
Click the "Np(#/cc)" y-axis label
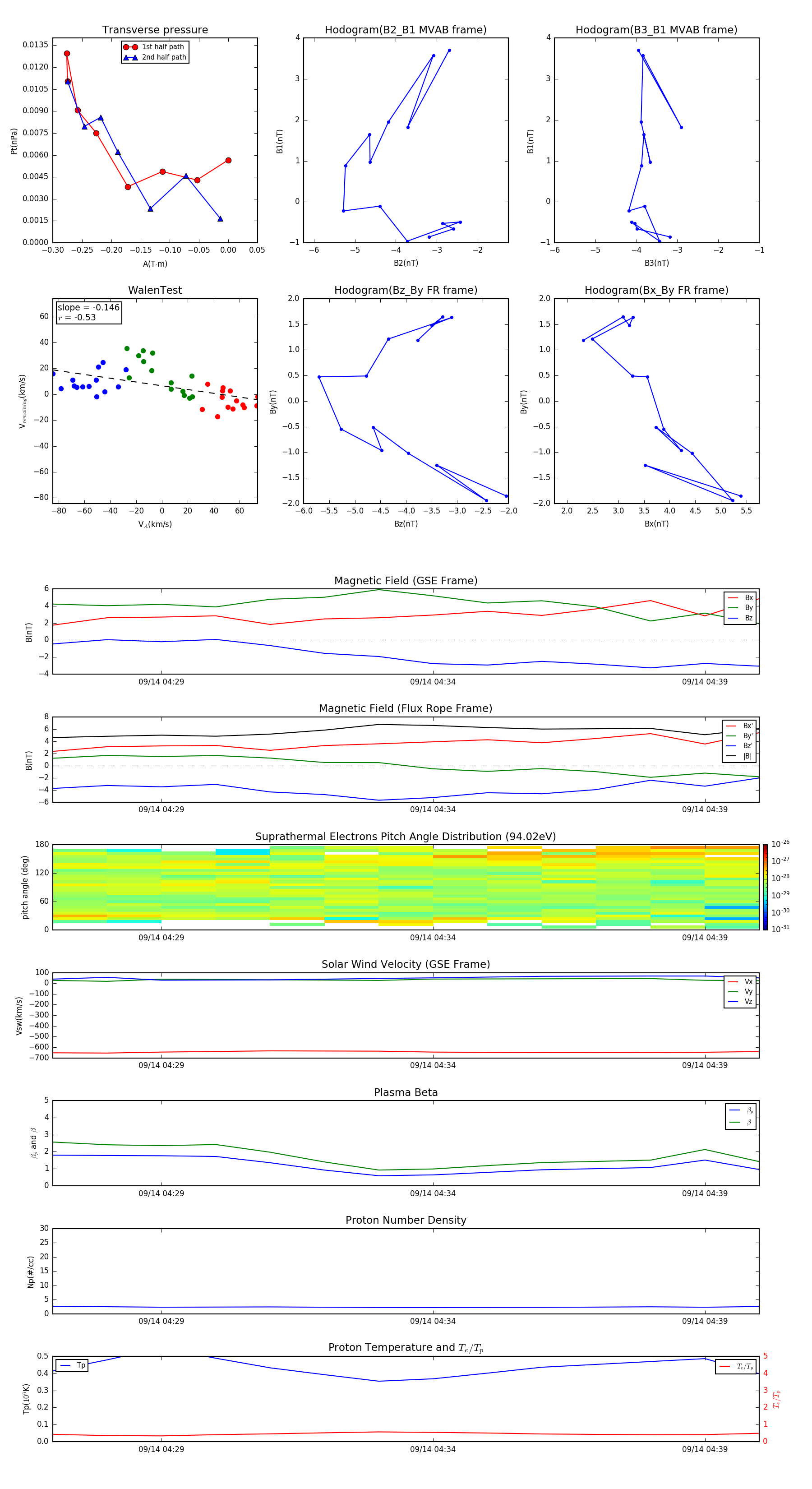pos(31,1271)
